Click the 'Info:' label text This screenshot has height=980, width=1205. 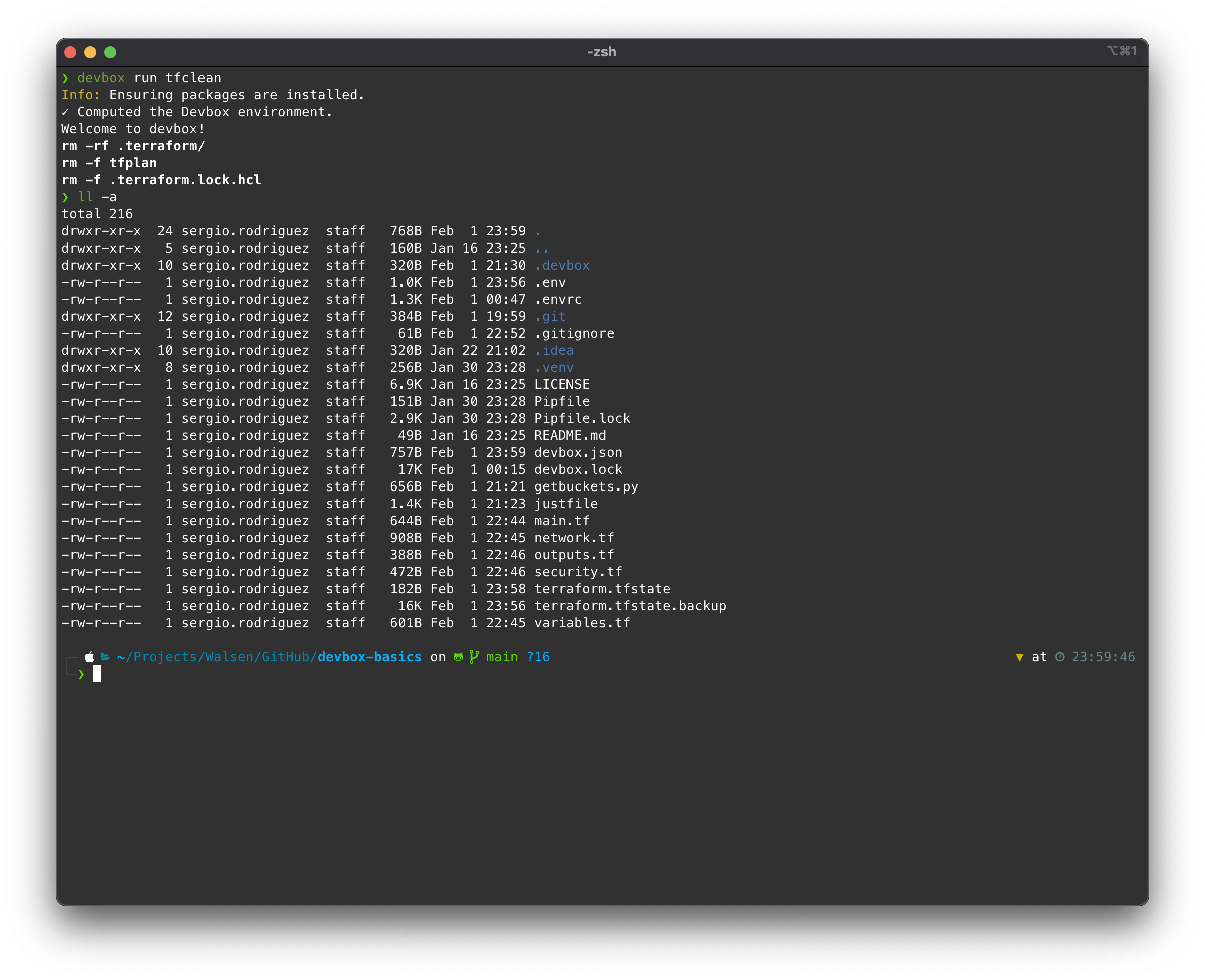coord(81,95)
